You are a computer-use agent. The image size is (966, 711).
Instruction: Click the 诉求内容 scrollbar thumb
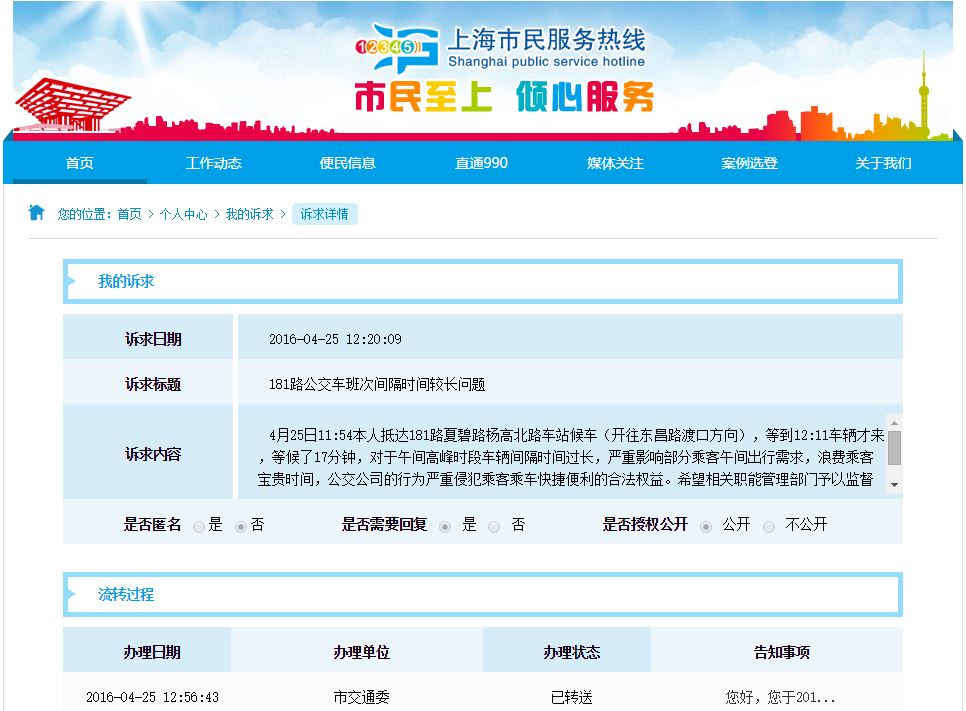[895, 448]
